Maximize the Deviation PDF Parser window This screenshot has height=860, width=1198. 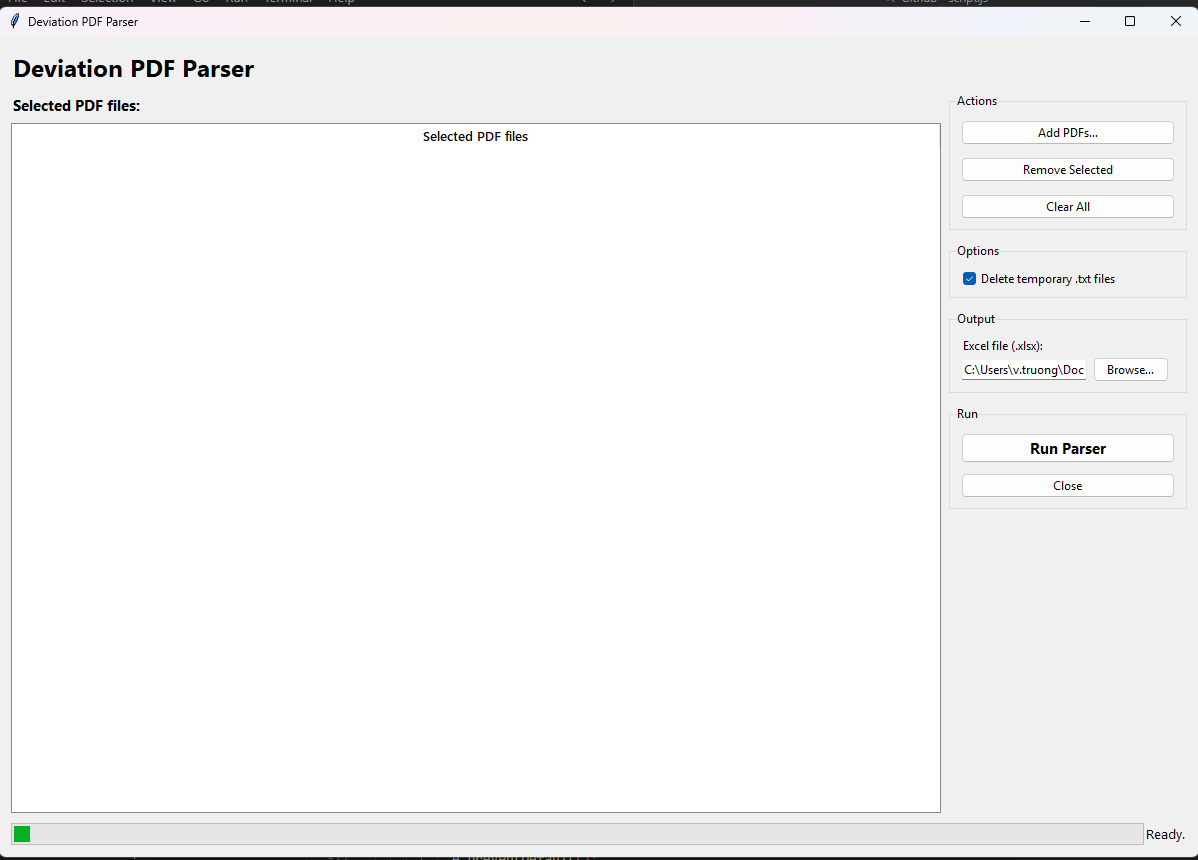[x=1130, y=21]
